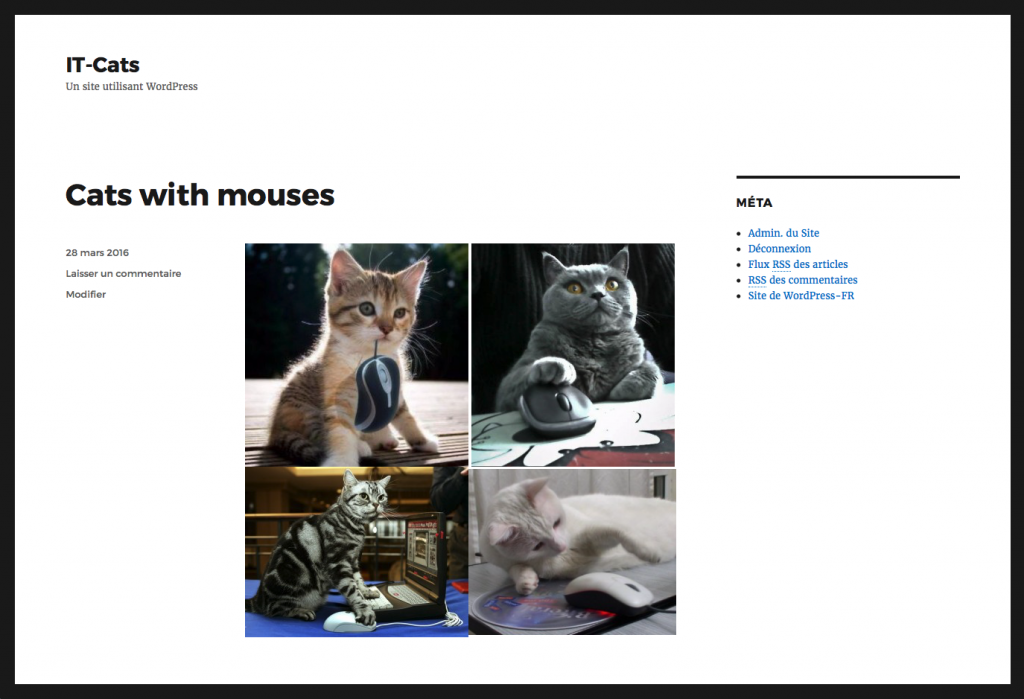Open RSS des commentaires link
Screen dimensions: 1024x699
coord(803,280)
